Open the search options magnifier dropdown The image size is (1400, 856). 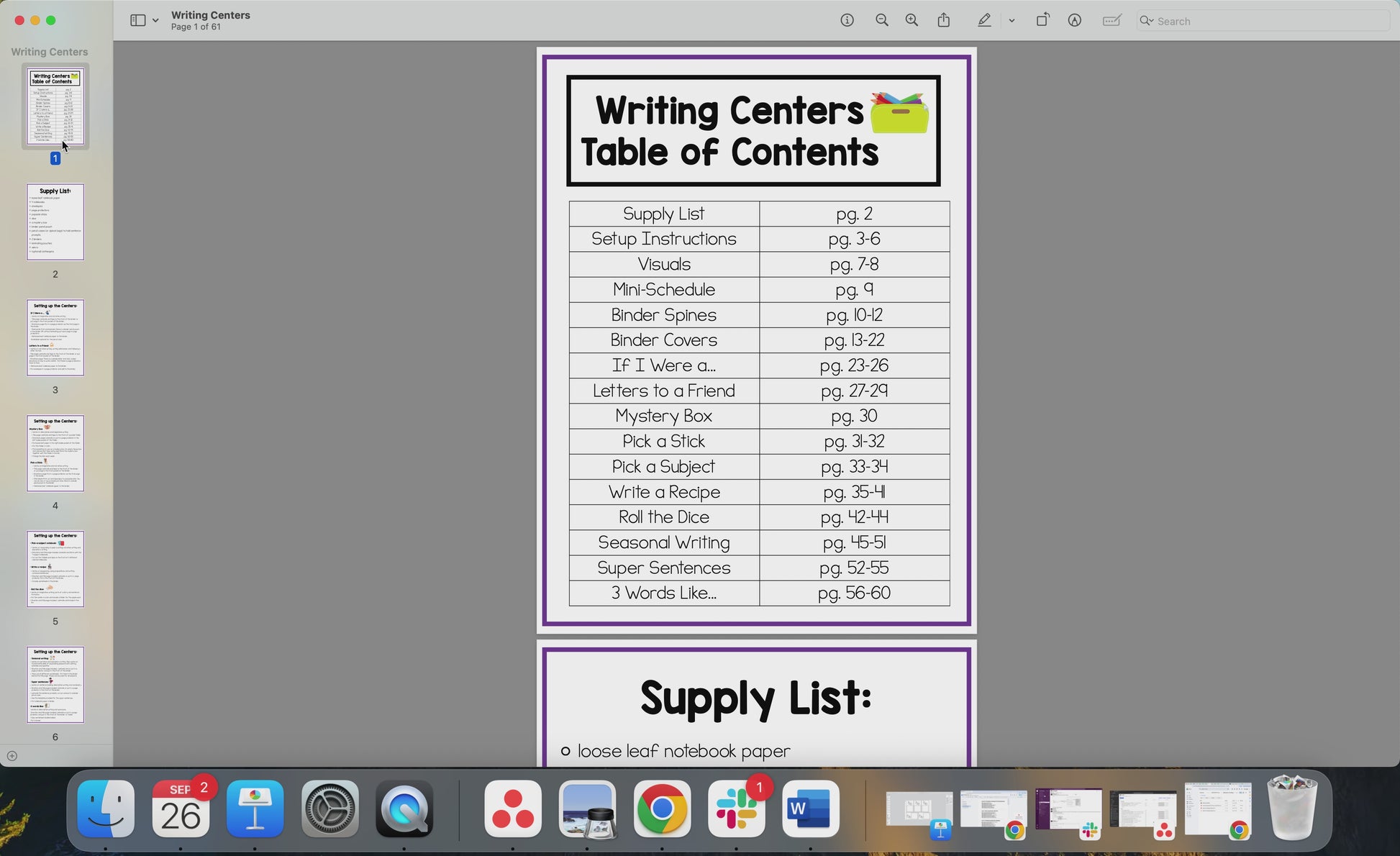click(x=1147, y=21)
